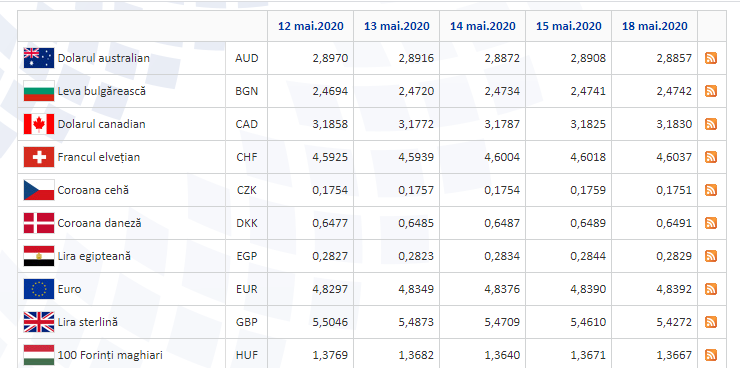
Task: Click the RSS icon for Coroana cehă
Action: [711, 190]
